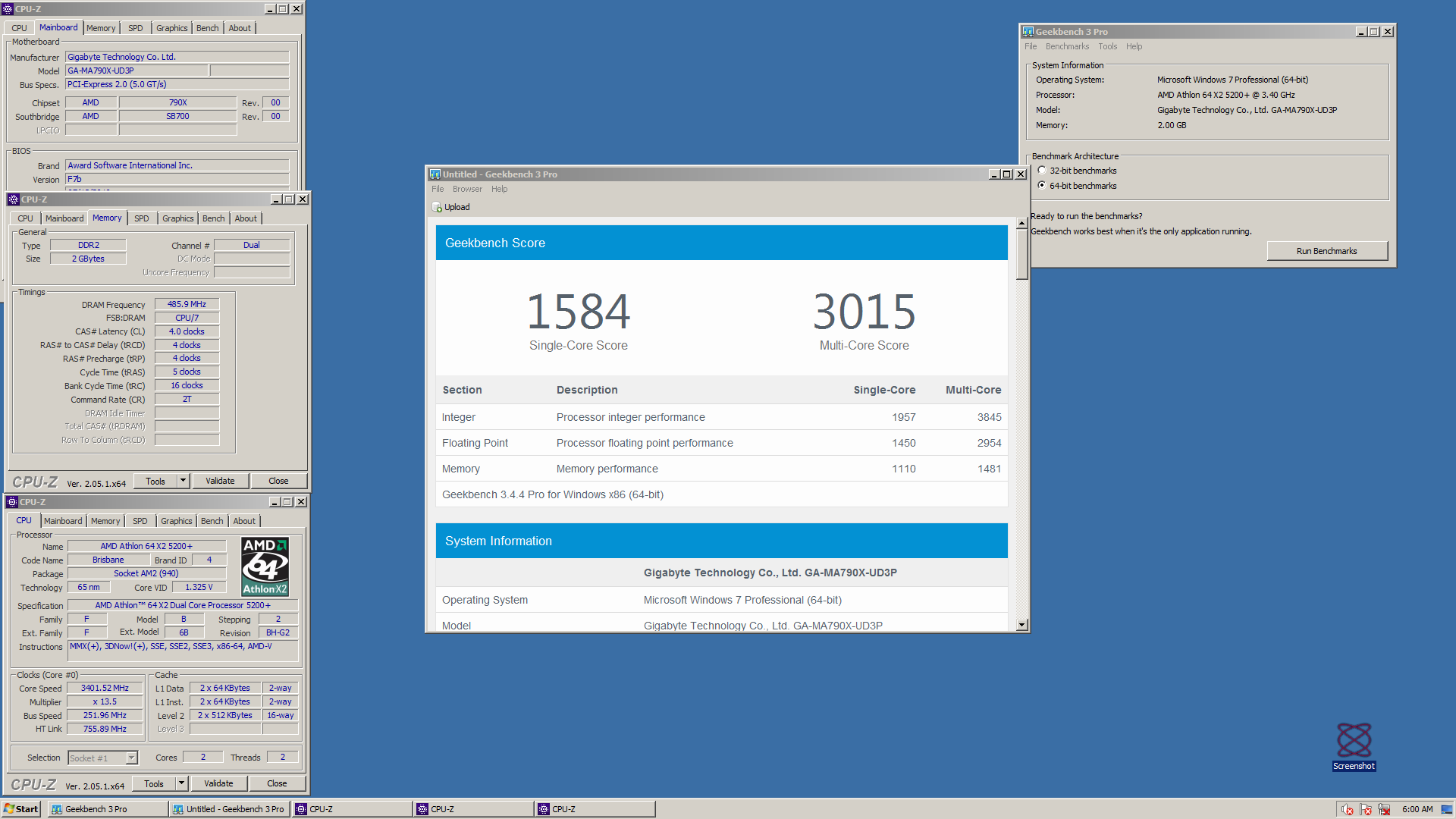Click the Model GA-MA790X-UD3P field

tap(136, 71)
